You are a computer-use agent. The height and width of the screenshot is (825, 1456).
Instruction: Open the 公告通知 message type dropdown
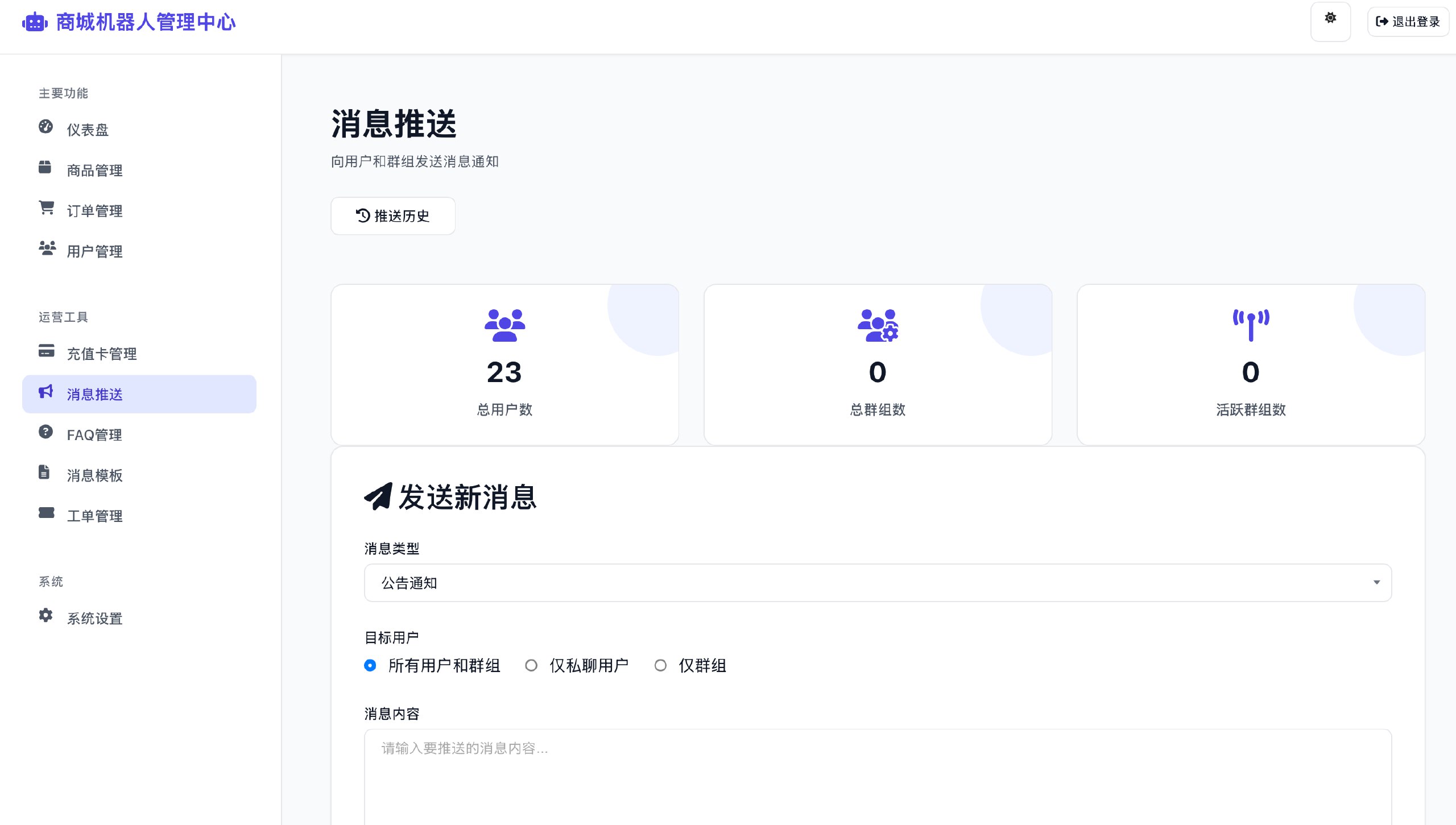(878, 582)
